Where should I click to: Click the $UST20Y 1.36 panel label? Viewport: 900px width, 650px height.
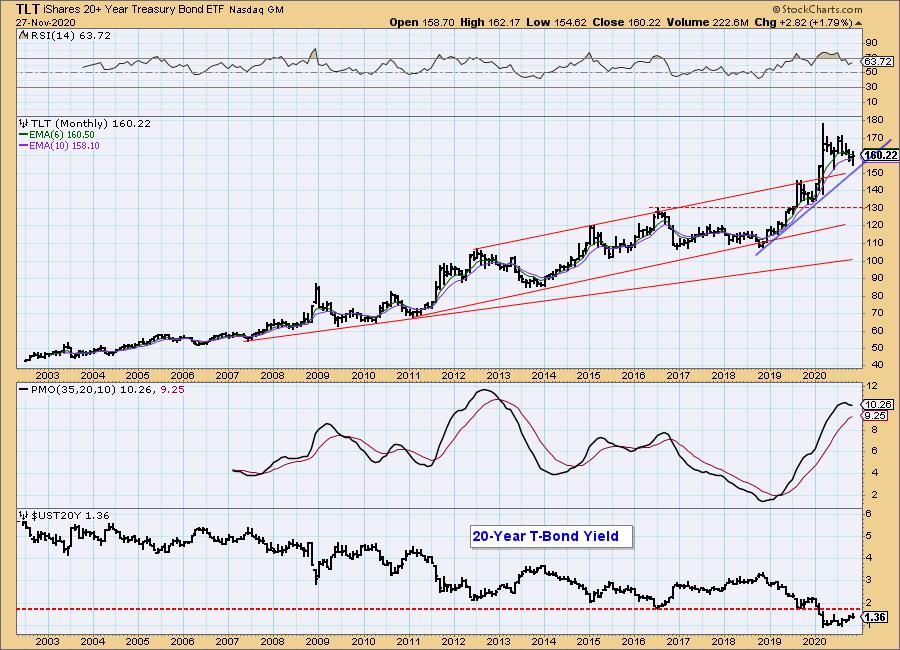pyautogui.click(x=70, y=516)
